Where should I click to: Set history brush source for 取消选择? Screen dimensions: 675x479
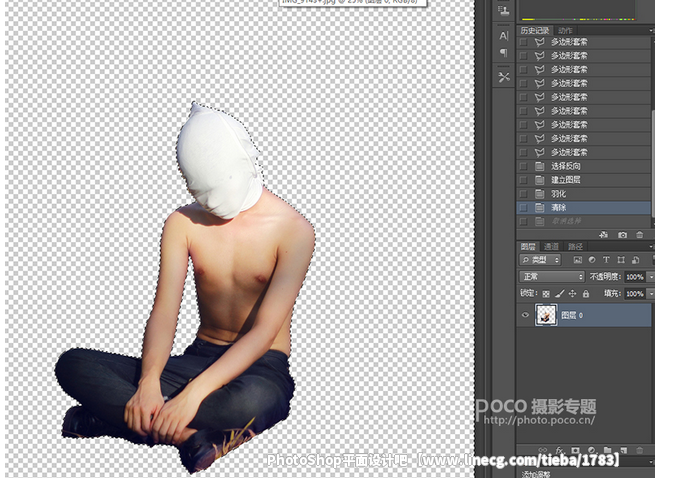[523, 222]
